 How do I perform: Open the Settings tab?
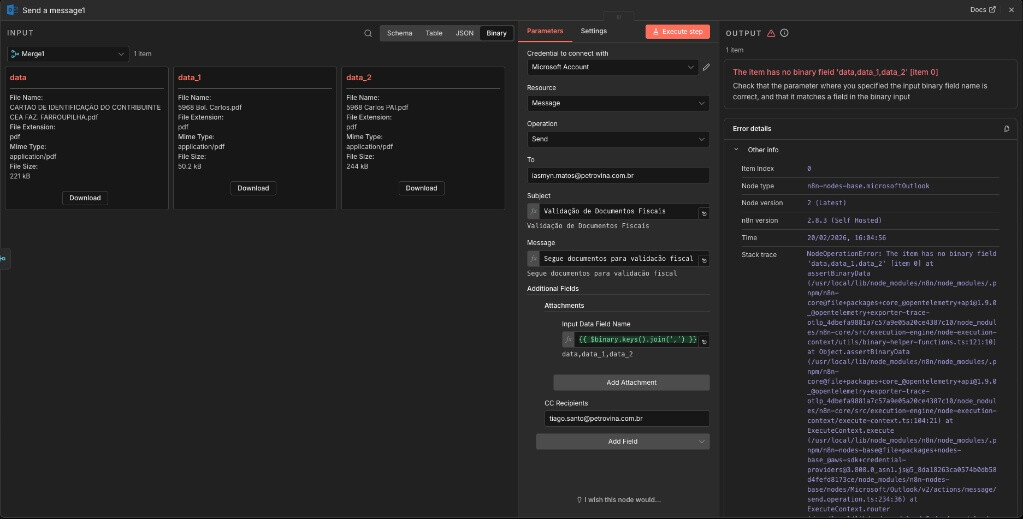[x=593, y=31]
